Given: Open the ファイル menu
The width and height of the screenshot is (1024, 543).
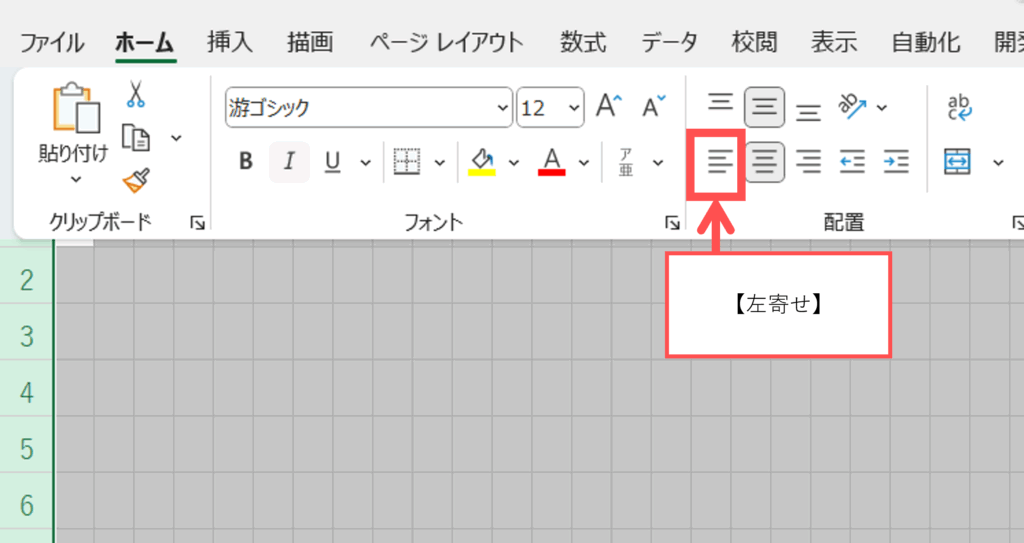Looking at the screenshot, I should pos(52,43).
